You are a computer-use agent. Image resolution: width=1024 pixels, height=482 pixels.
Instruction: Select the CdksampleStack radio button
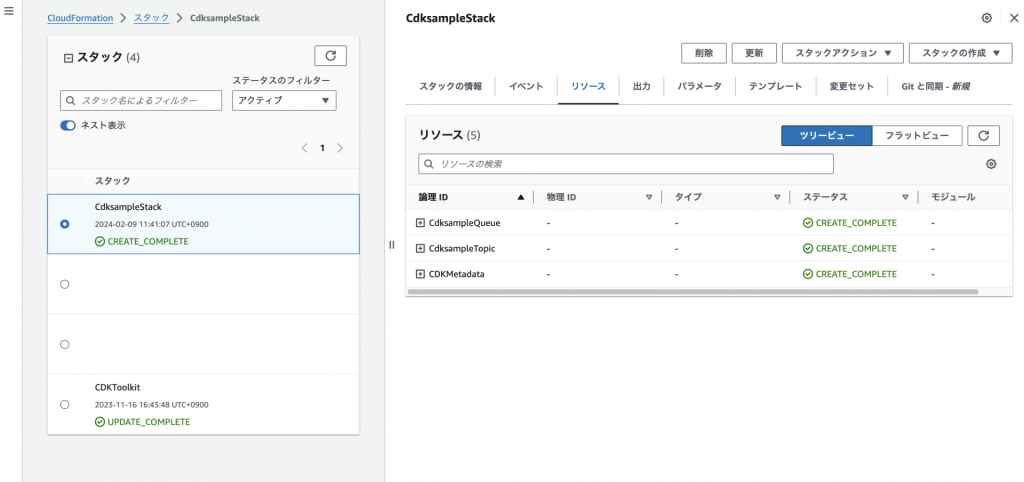tap(65, 224)
